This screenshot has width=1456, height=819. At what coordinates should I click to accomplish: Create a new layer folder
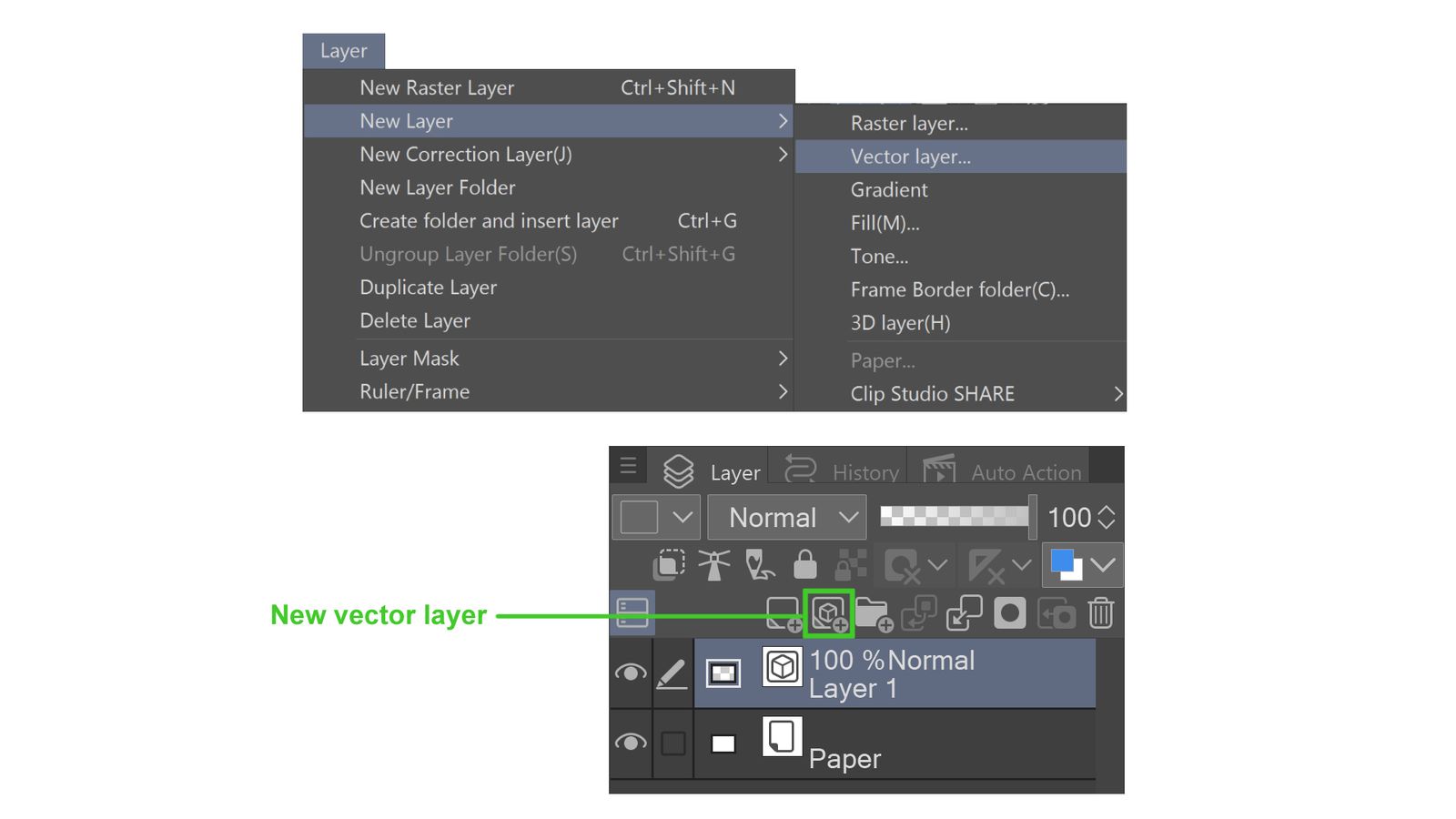pos(874,613)
